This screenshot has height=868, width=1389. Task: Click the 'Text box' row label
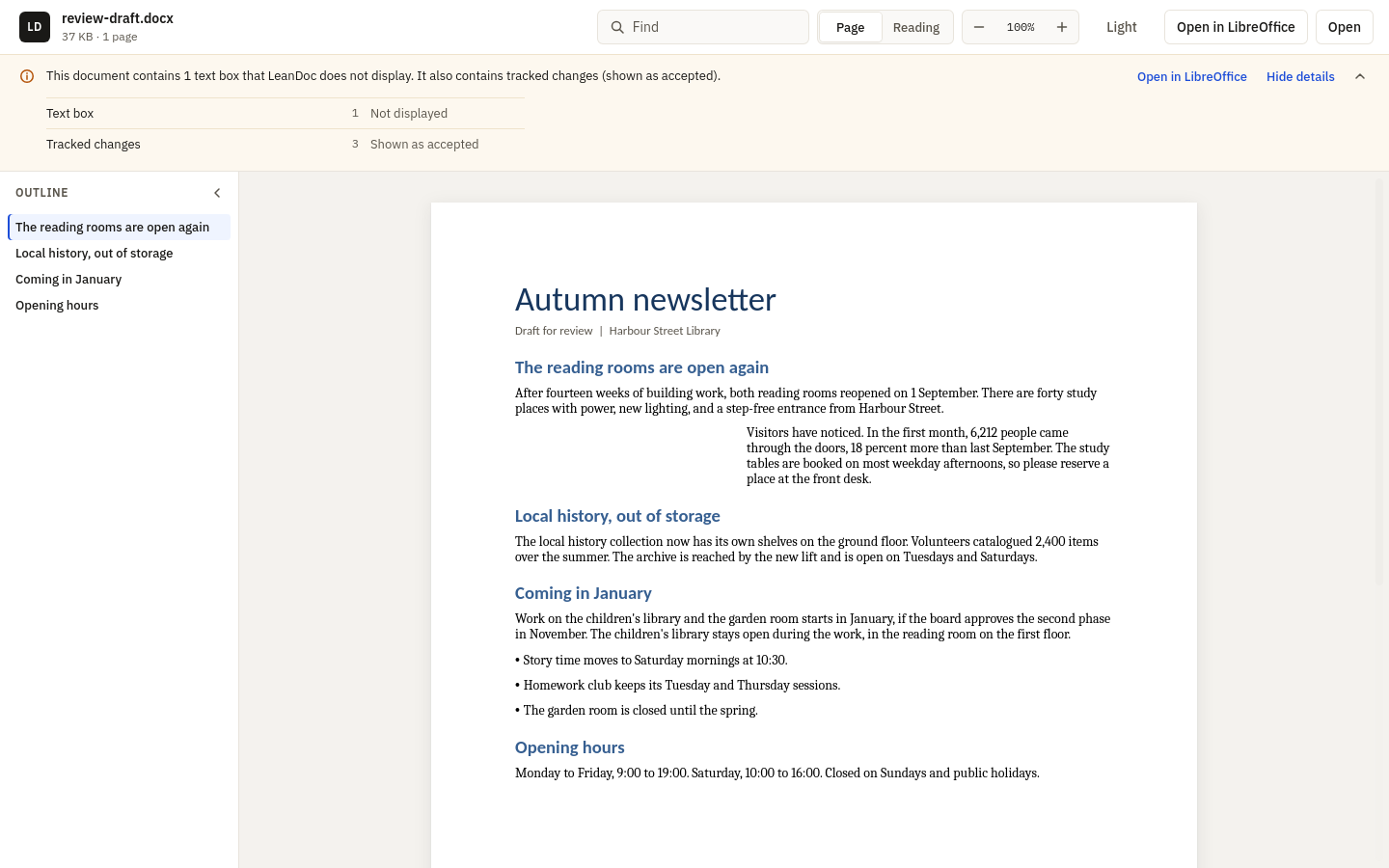pos(69,113)
